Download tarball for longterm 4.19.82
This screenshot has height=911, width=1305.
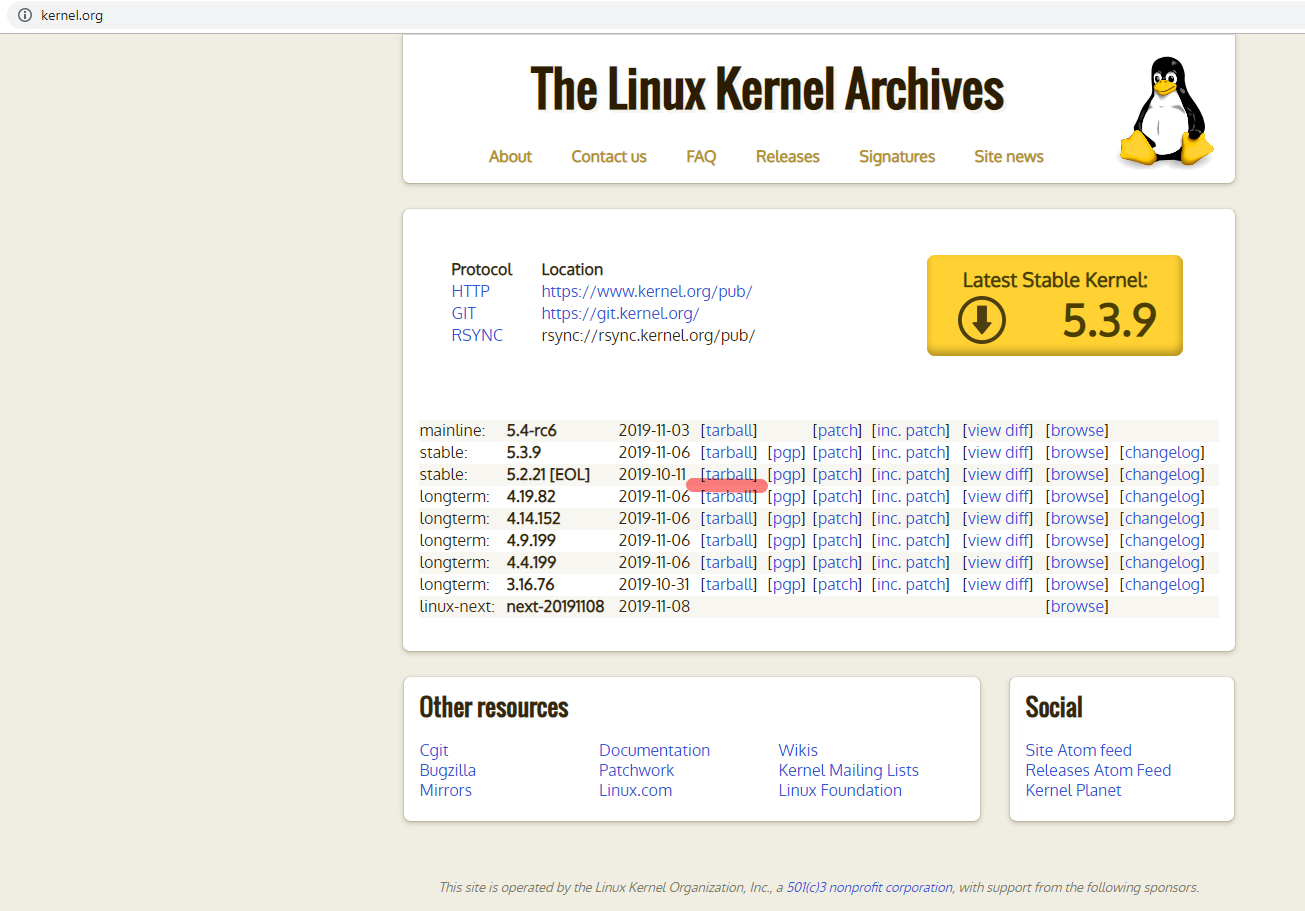tap(729, 497)
